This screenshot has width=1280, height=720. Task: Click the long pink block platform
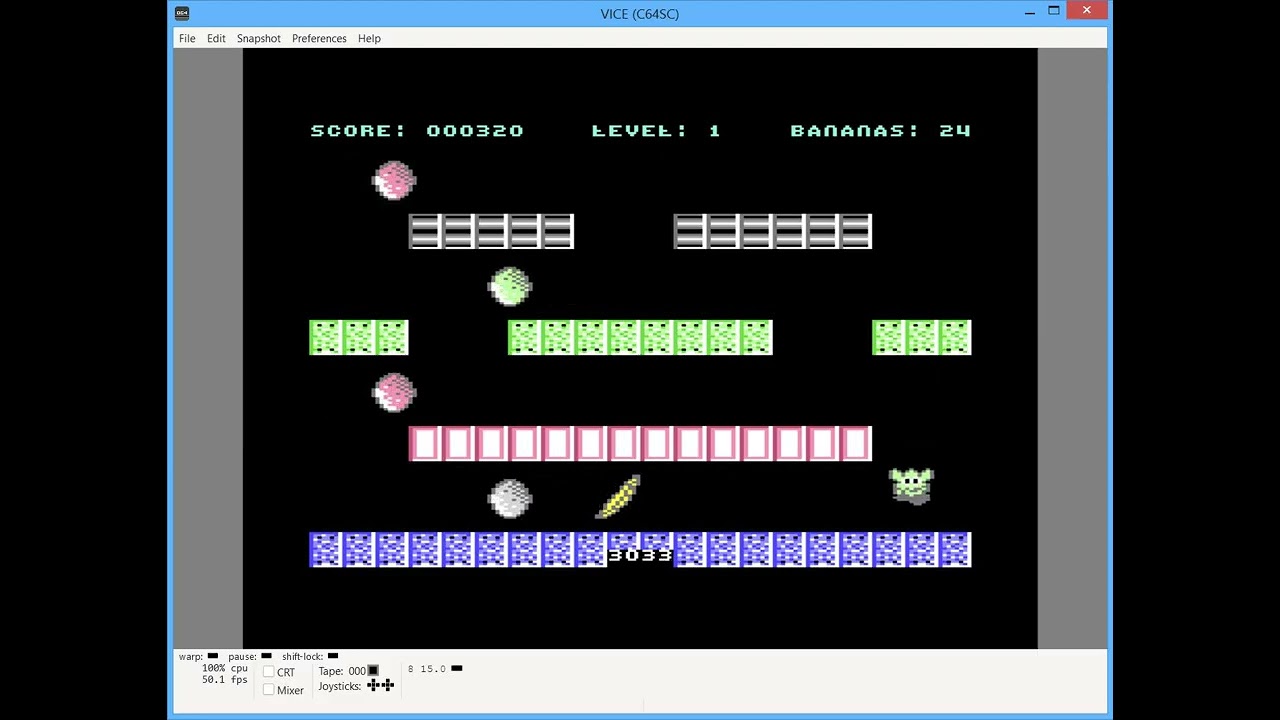point(640,443)
